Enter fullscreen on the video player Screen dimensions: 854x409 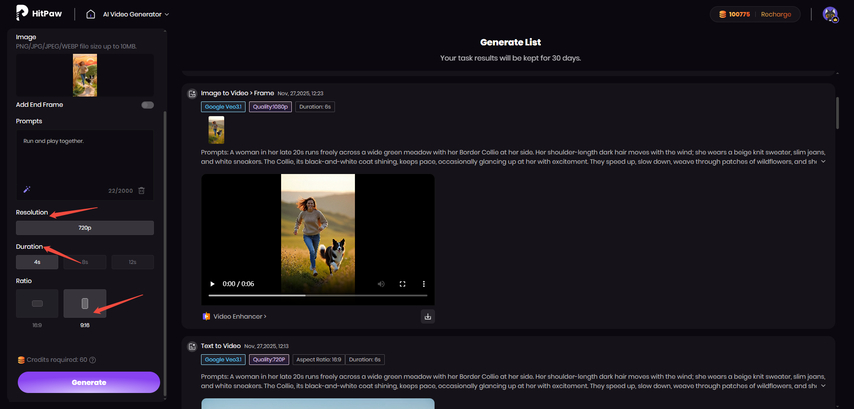pyautogui.click(x=403, y=284)
